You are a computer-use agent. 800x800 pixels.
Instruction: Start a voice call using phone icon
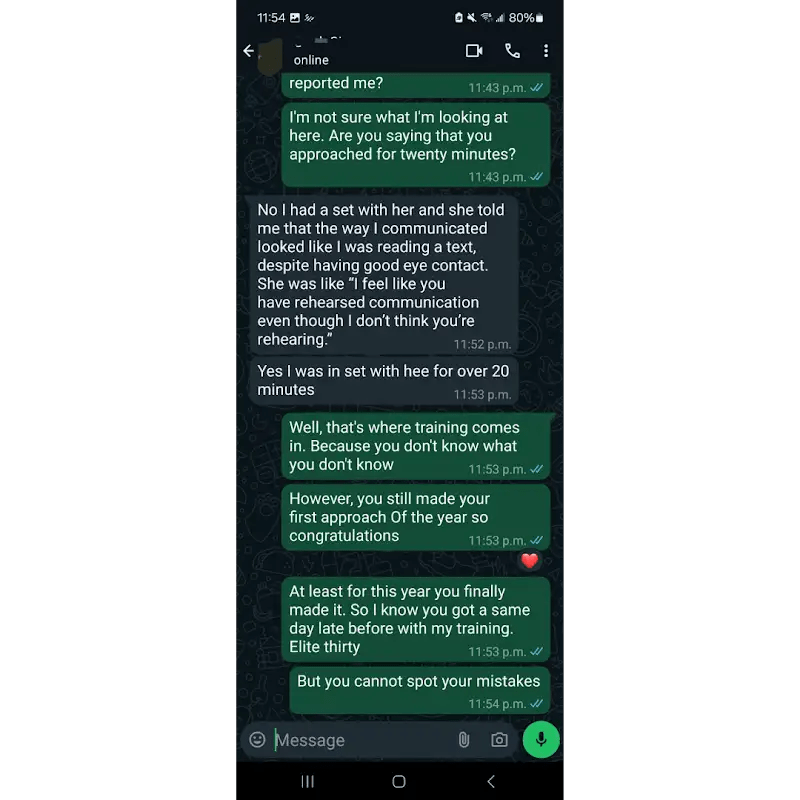[x=512, y=51]
